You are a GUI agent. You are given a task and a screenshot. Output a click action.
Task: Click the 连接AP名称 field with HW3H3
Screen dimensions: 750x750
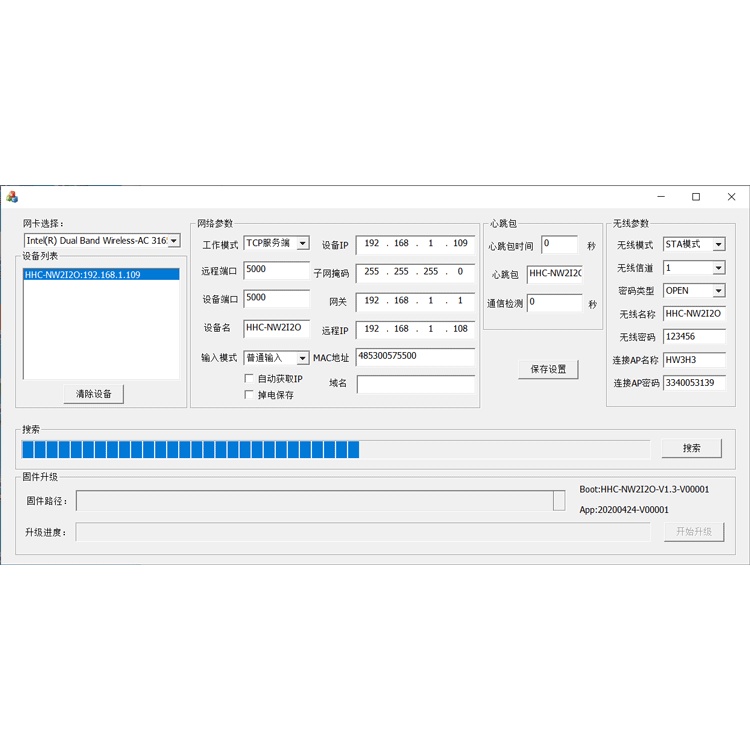[693, 360]
